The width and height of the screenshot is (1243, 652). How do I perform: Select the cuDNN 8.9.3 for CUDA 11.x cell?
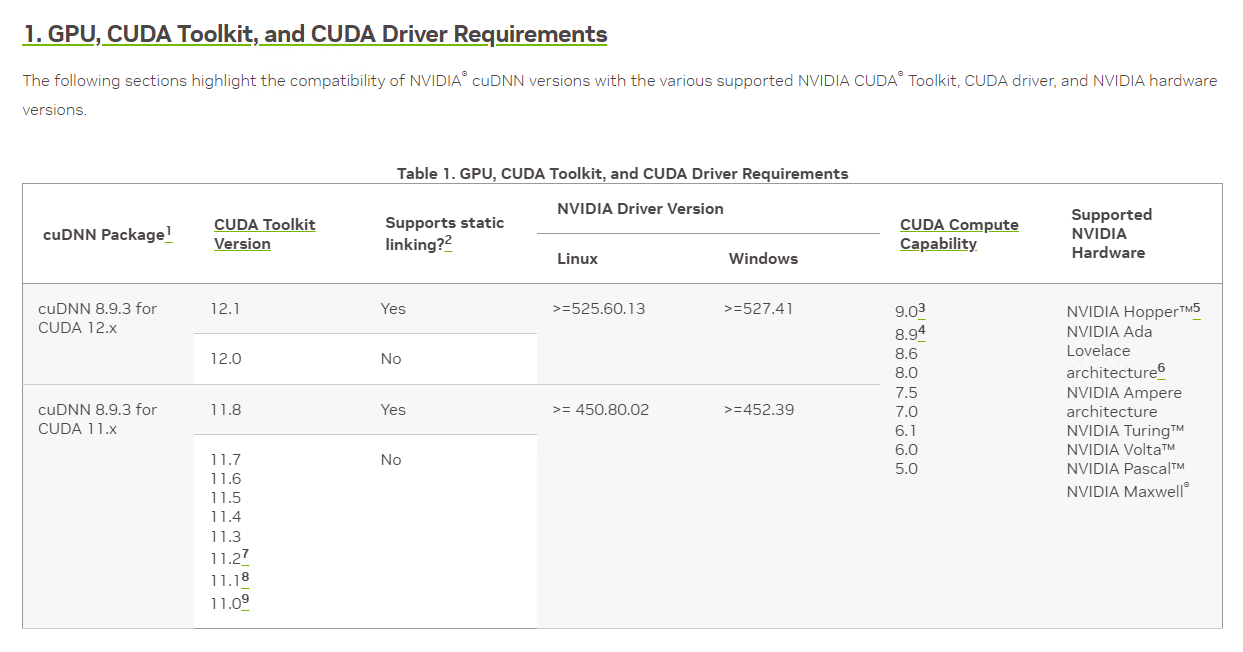97,419
